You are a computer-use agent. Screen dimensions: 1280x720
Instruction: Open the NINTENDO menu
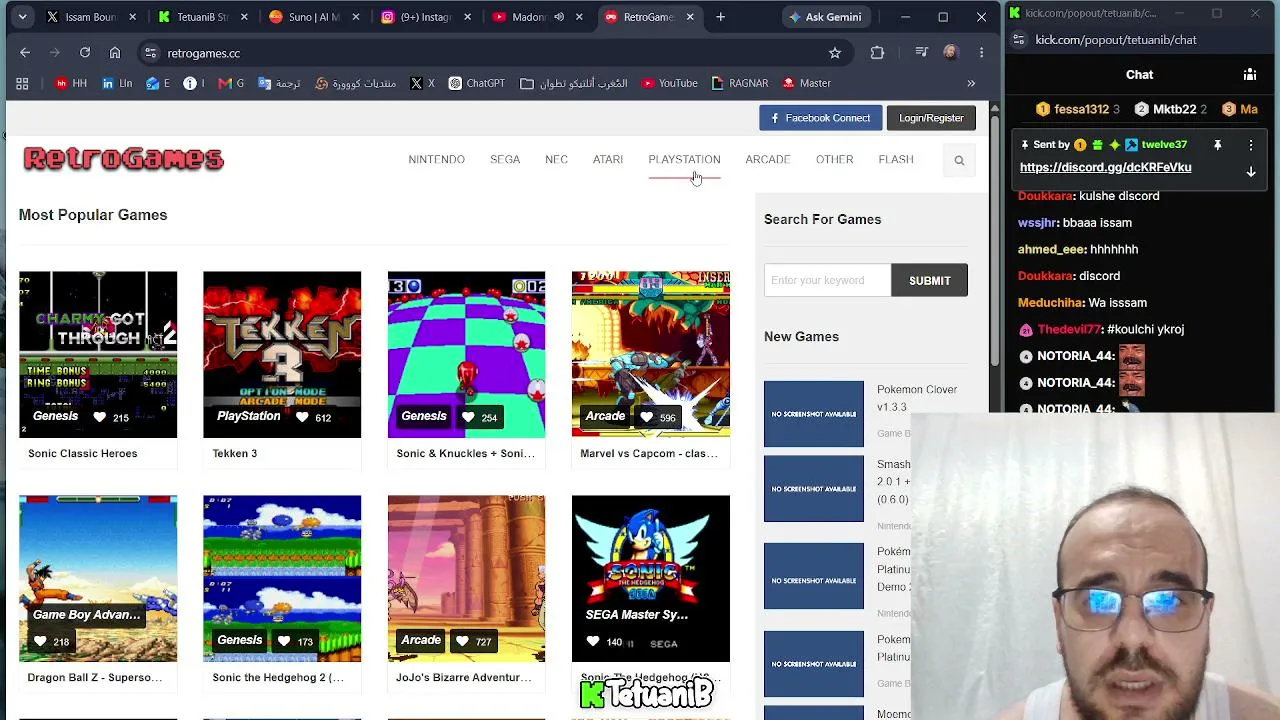pyautogui.click(x=436, y=160)
